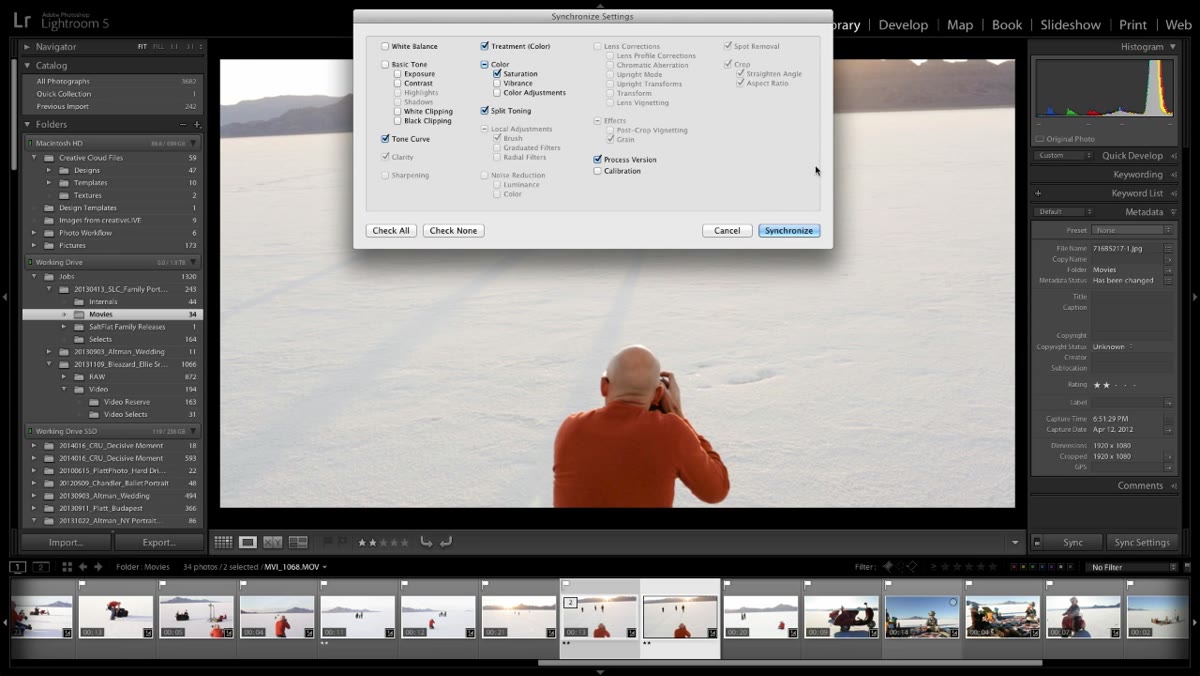Screen dimensions: 1200x676
Task: Click the icon beside File Name field
Action: pyautogui.click(x=1168, y=248)
